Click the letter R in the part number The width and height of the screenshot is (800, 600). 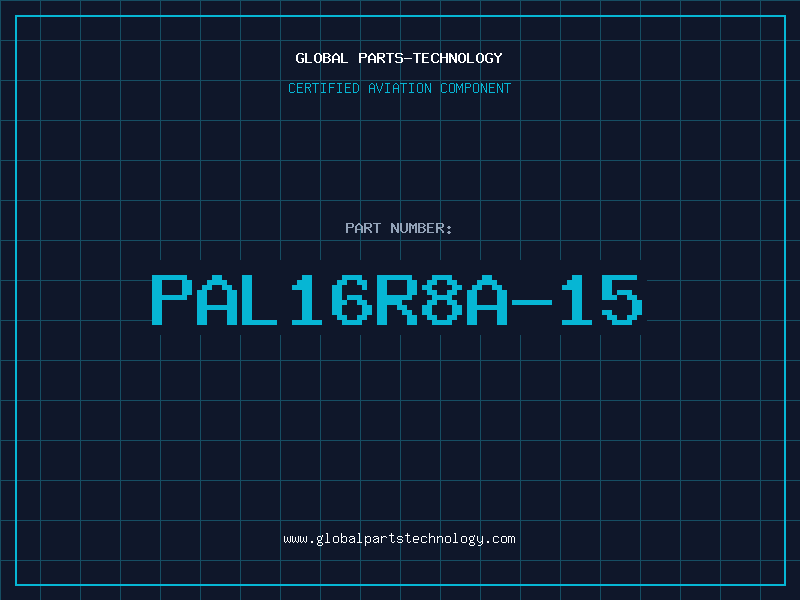(397, 300)
